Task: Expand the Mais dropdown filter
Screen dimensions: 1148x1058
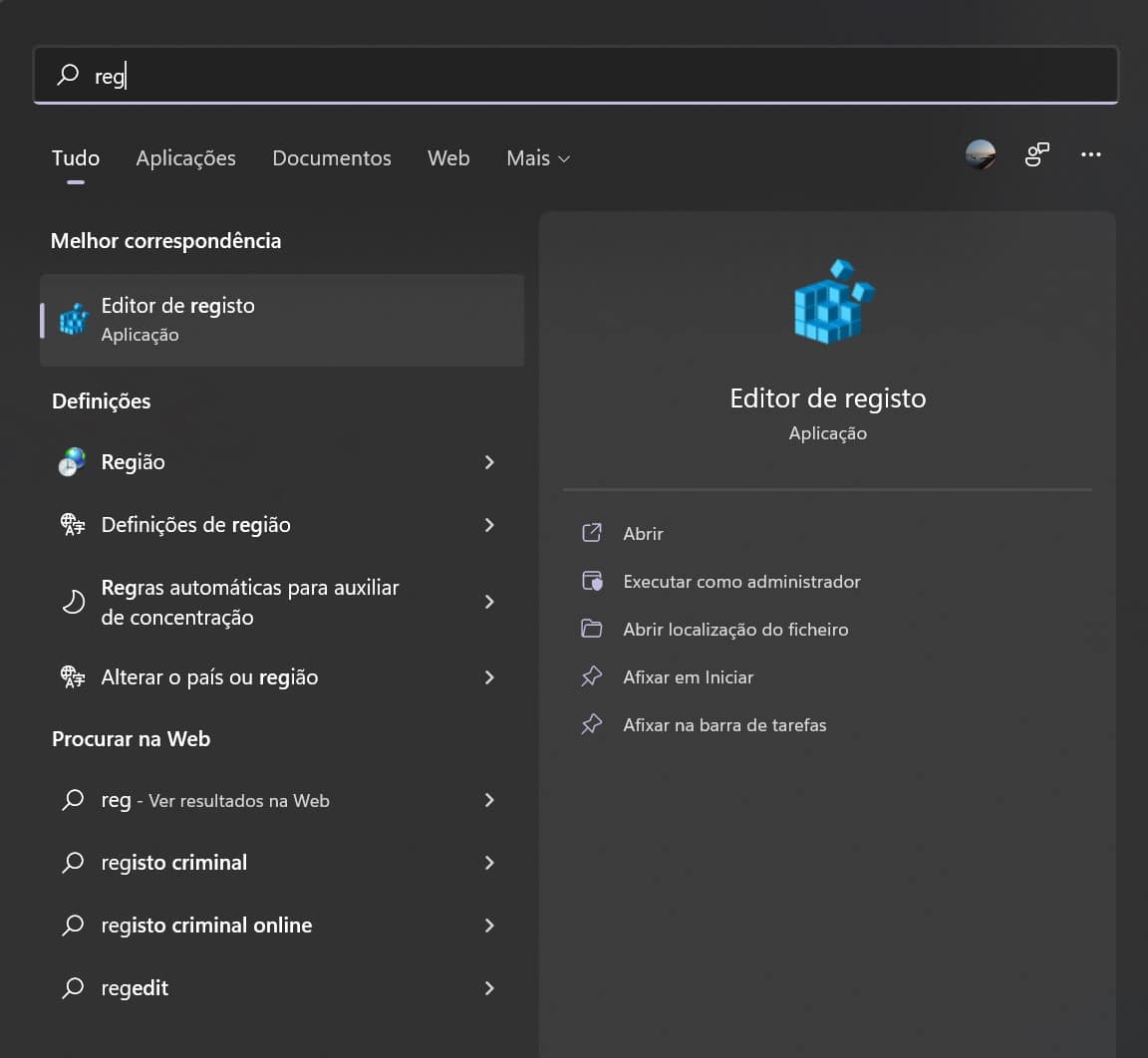Action: tap(538, 158)
